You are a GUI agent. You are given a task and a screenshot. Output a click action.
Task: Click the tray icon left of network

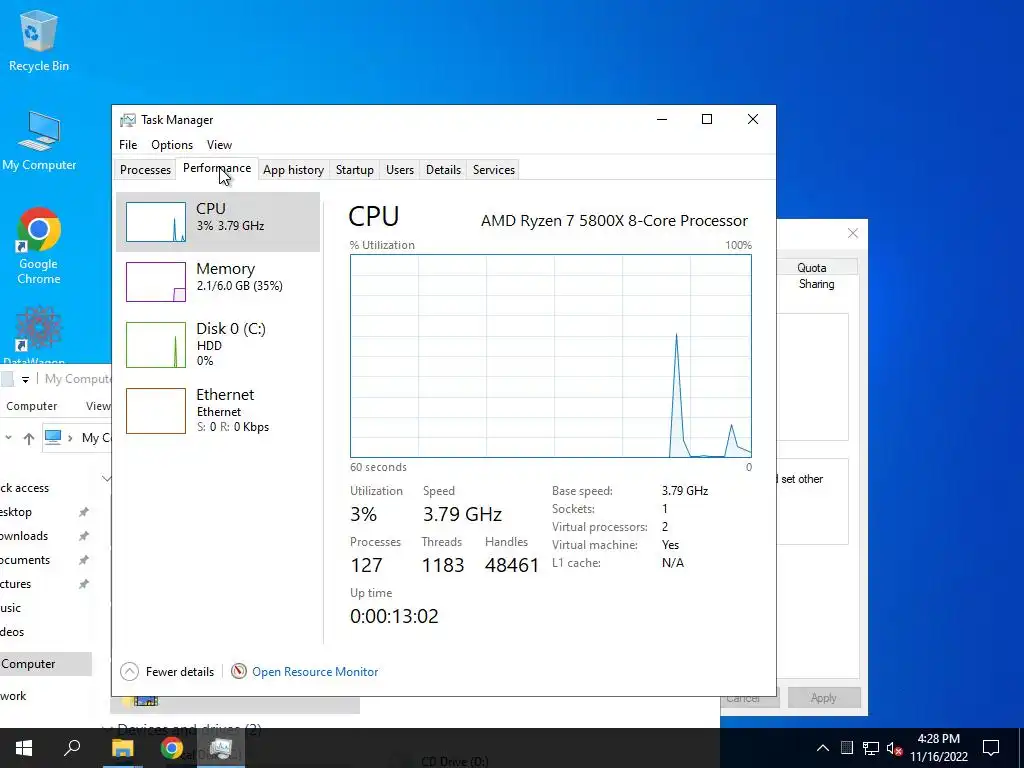(847, 748)
